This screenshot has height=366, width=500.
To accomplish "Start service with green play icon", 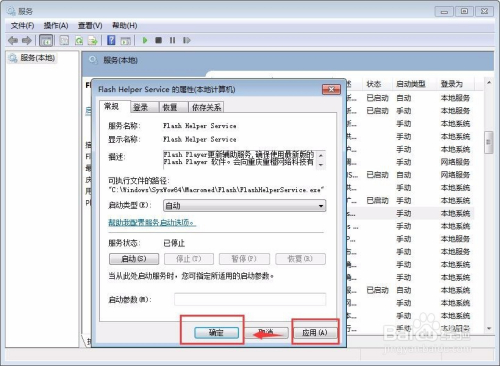I will 145,40.
